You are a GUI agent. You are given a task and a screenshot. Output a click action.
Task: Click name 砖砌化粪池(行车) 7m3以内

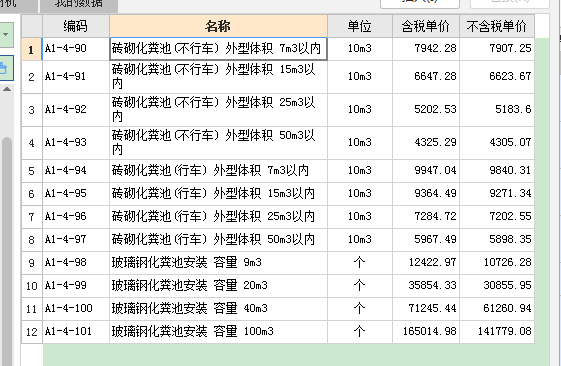(218, 171)
